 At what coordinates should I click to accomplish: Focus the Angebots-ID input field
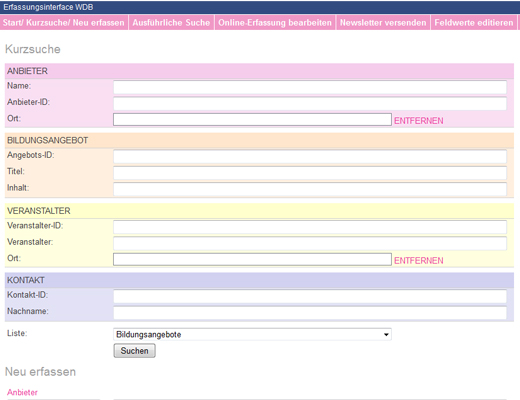[310, 156]
